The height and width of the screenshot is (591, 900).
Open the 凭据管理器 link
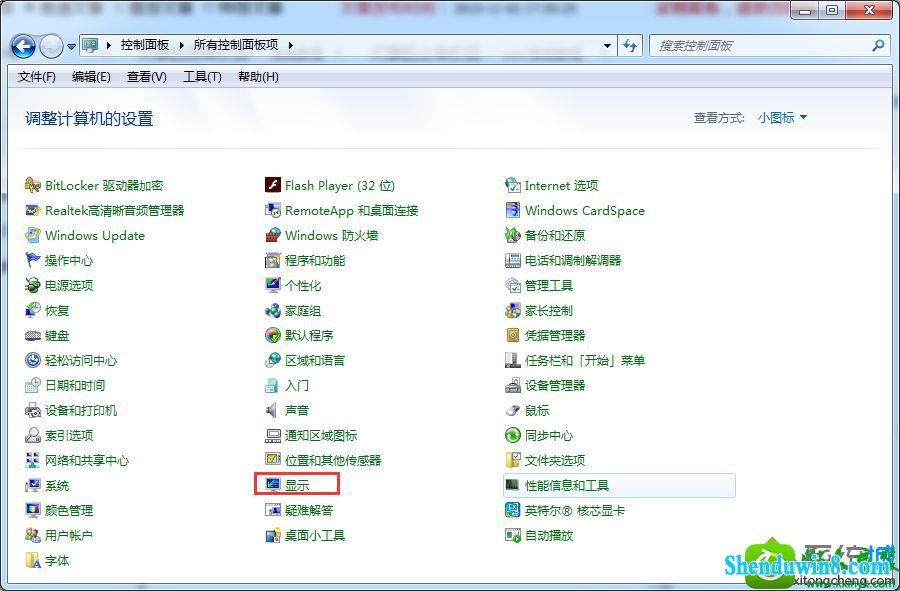coord(555,336)
